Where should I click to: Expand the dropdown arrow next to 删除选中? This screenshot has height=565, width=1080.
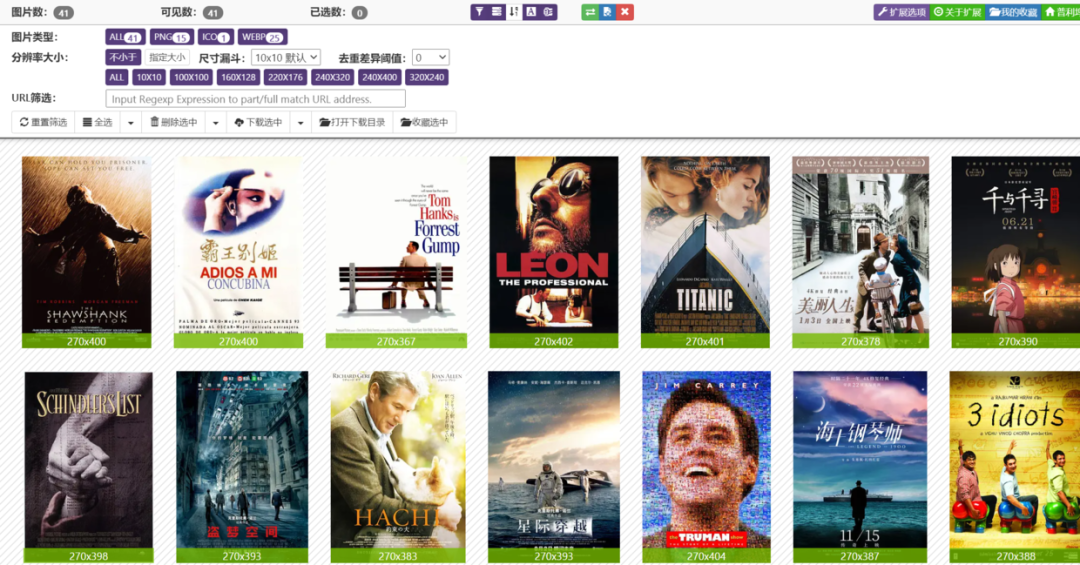(216, 123)
